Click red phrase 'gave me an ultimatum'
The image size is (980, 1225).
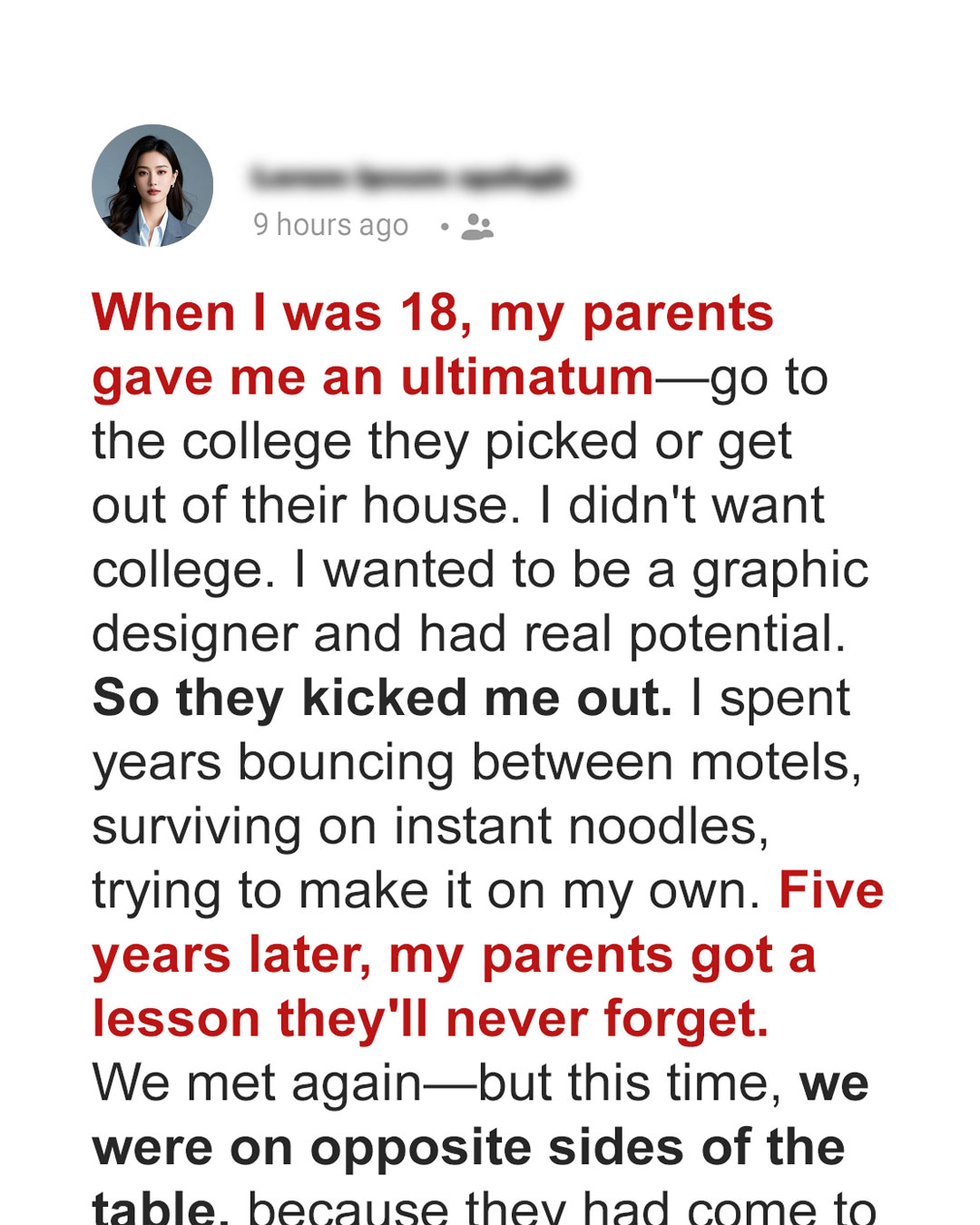pyautogui.click(x=373, y=378)
